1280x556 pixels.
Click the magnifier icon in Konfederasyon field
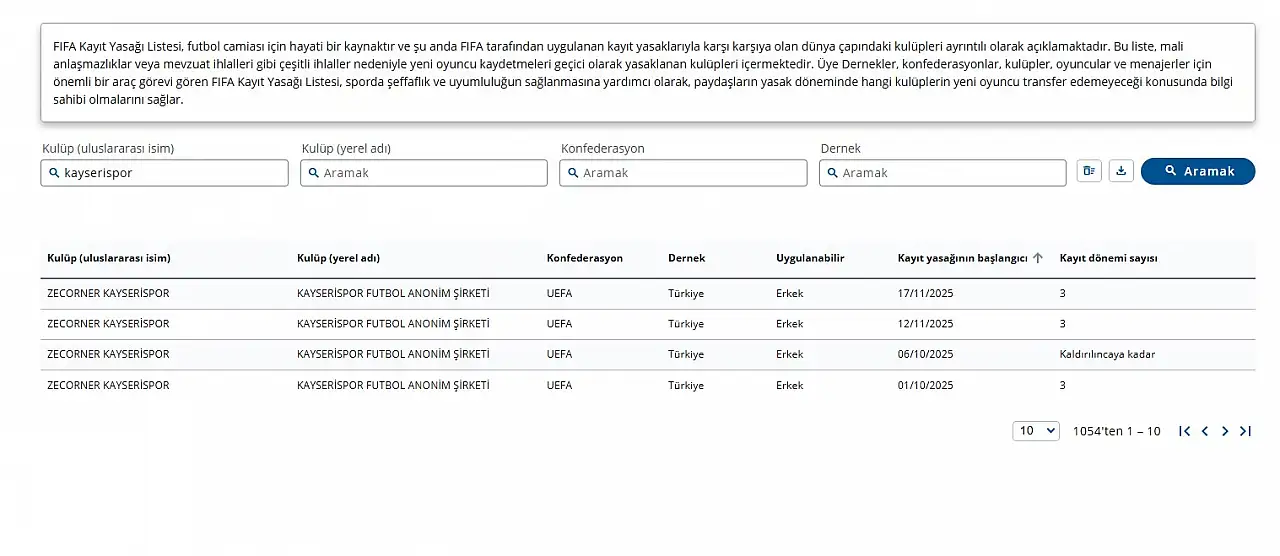point(573,173)
